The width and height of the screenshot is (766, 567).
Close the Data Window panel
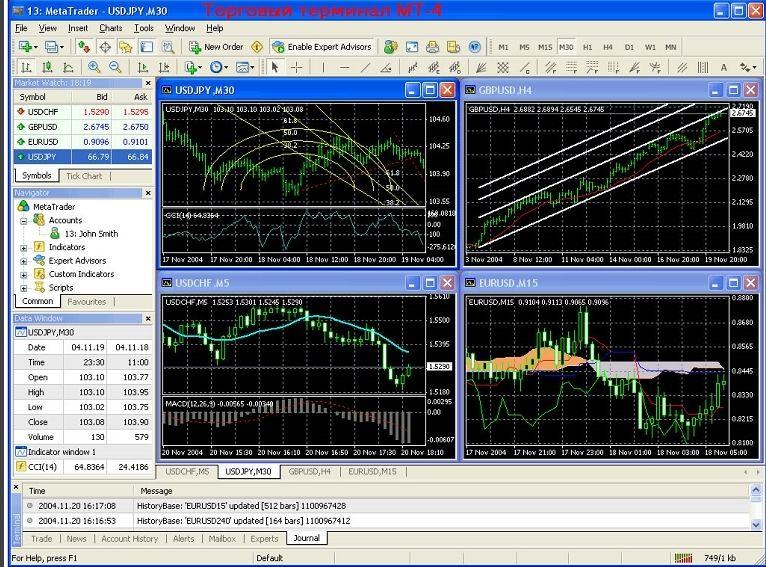point(148,318)
